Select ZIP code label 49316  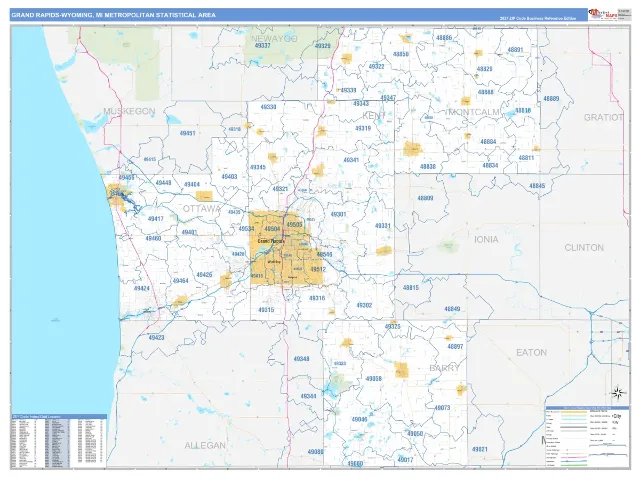(317, 298)
